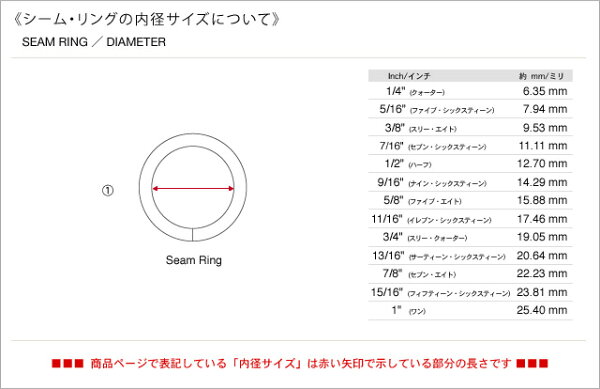
Task: Select the 7/16" size row
Action: click(x=470, y=146)
